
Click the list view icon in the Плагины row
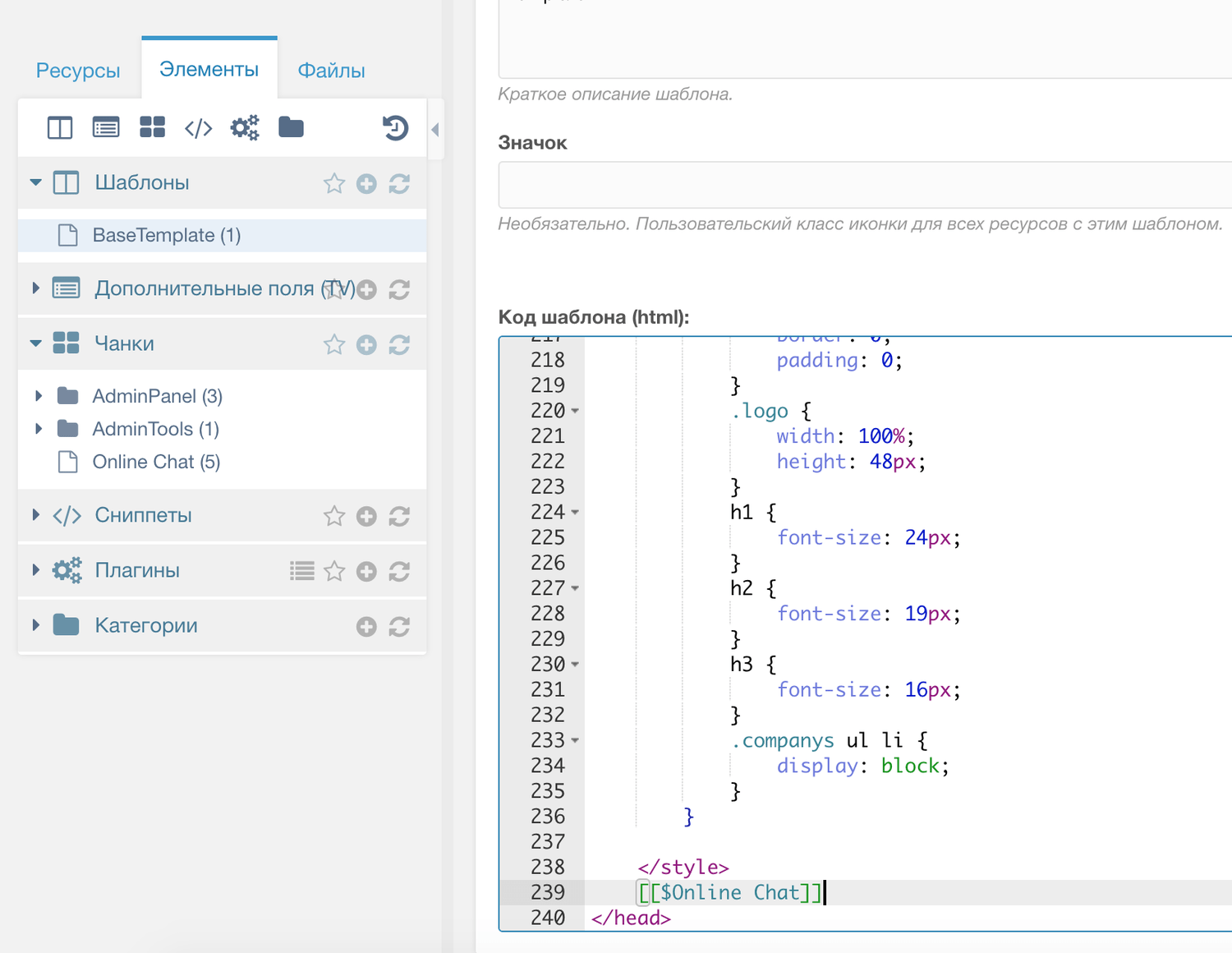[302, 571]
